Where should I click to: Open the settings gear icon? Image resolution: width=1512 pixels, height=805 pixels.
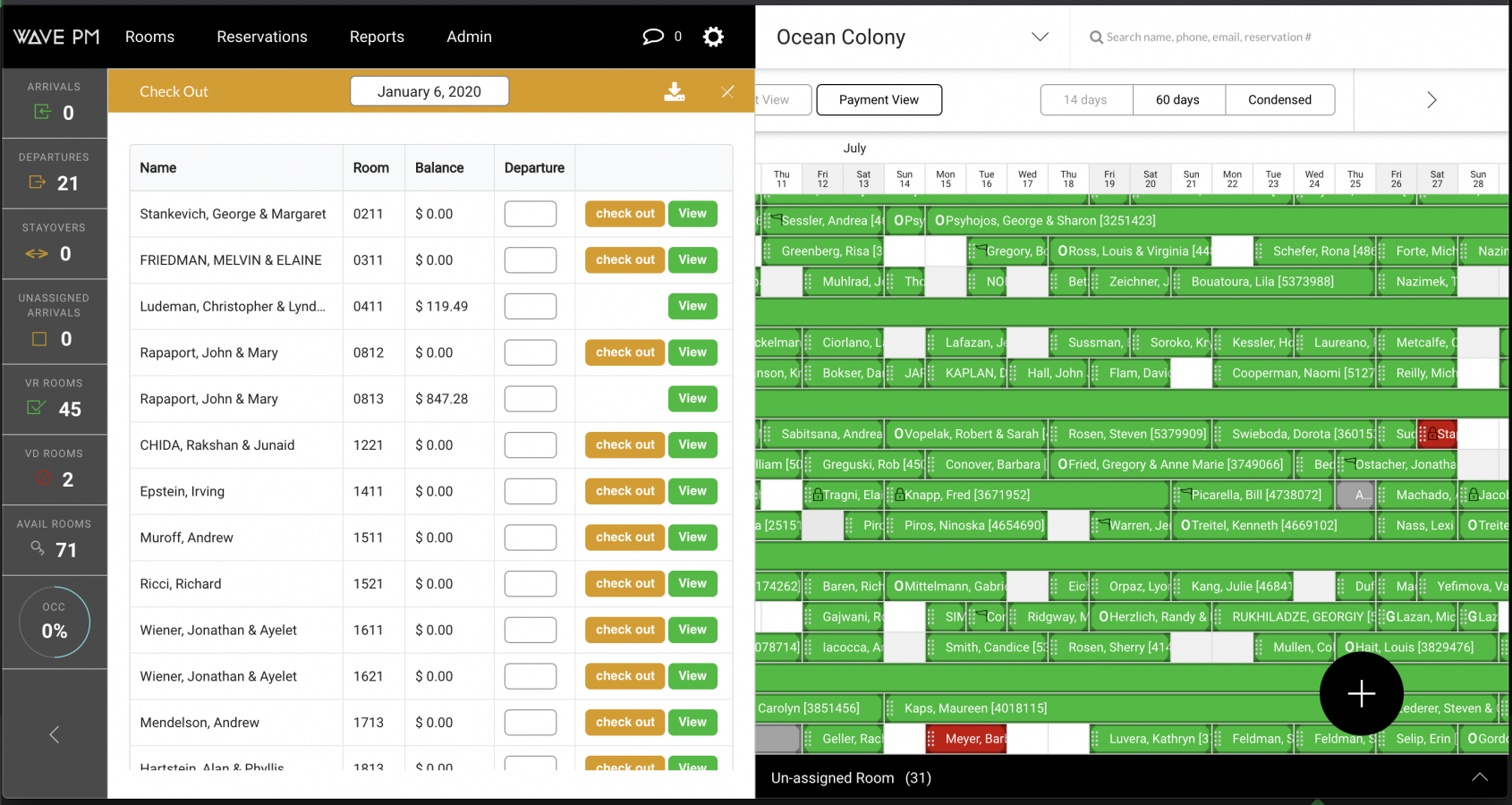[x=713, y=37]
